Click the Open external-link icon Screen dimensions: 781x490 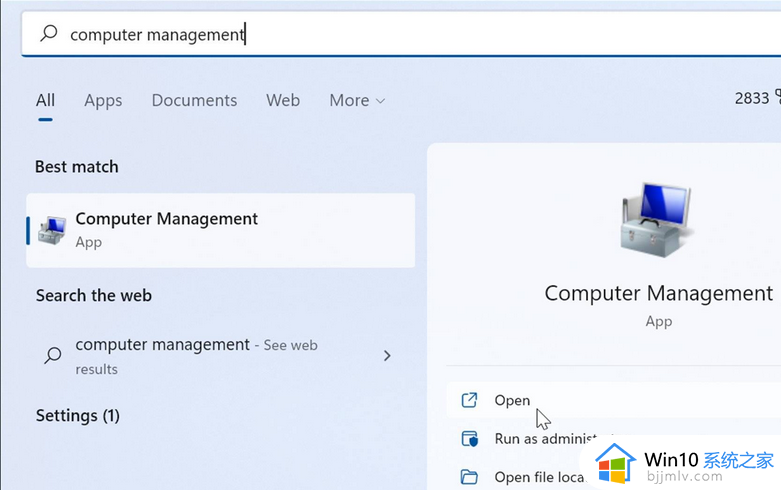469,400
